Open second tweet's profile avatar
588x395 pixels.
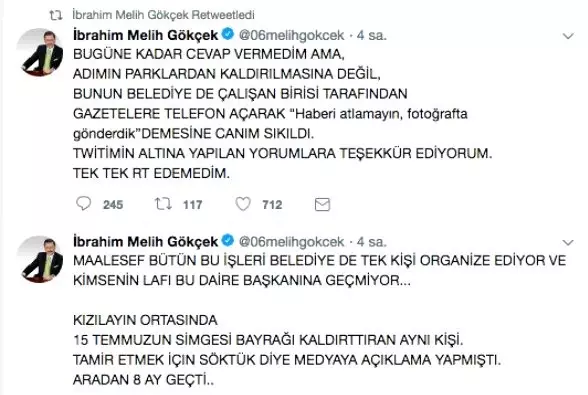pyautogui.click(x=40, y=258)
